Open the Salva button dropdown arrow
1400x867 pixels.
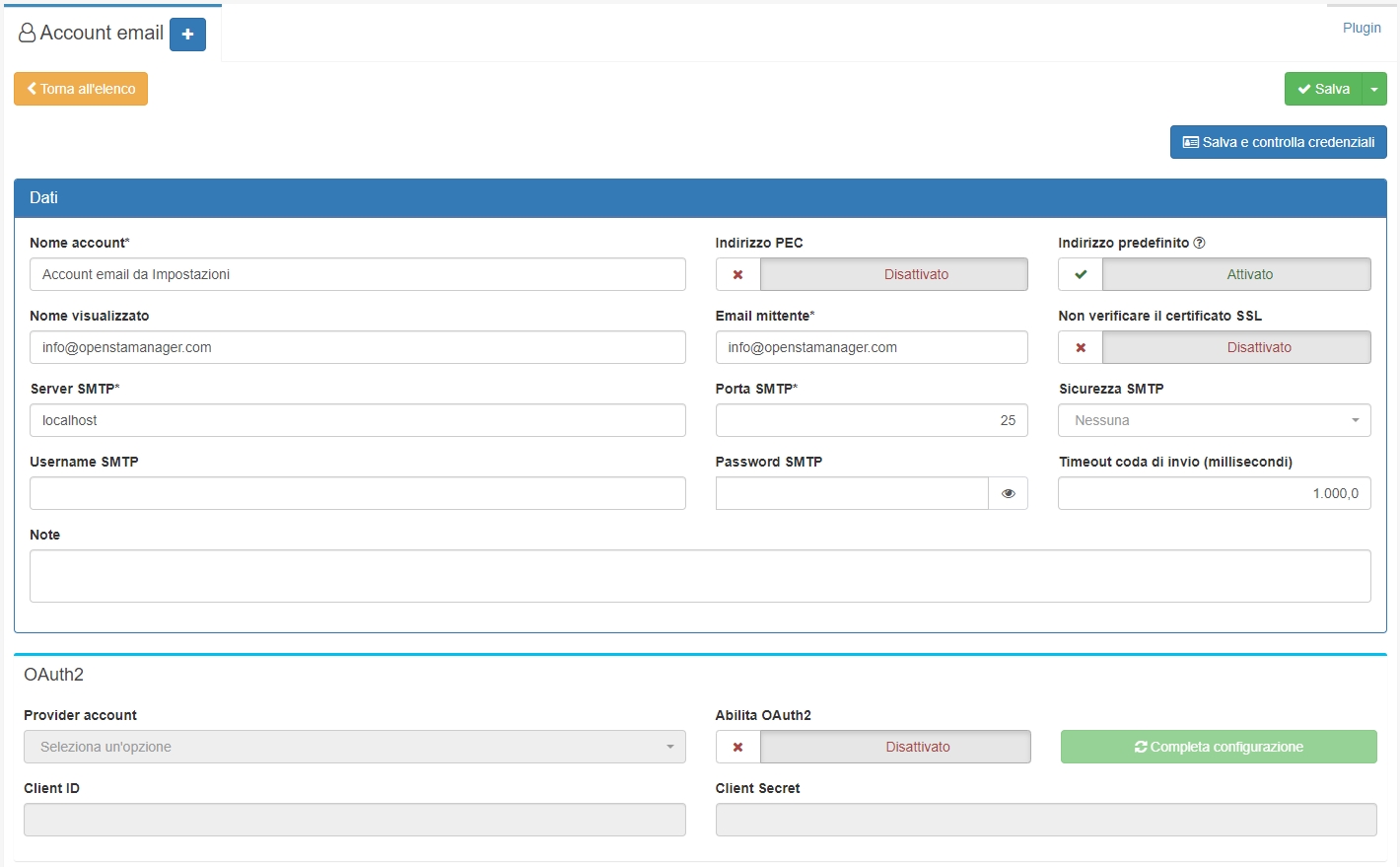point(1374,89)
